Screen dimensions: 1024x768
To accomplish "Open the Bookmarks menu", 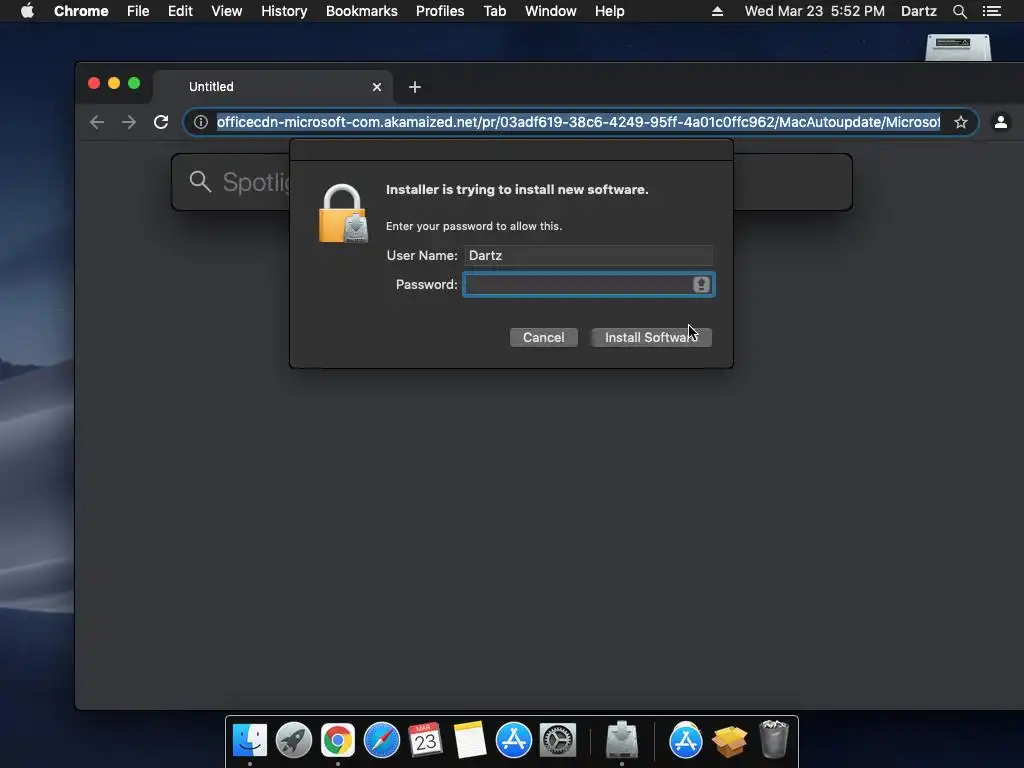I will (362, 11).
